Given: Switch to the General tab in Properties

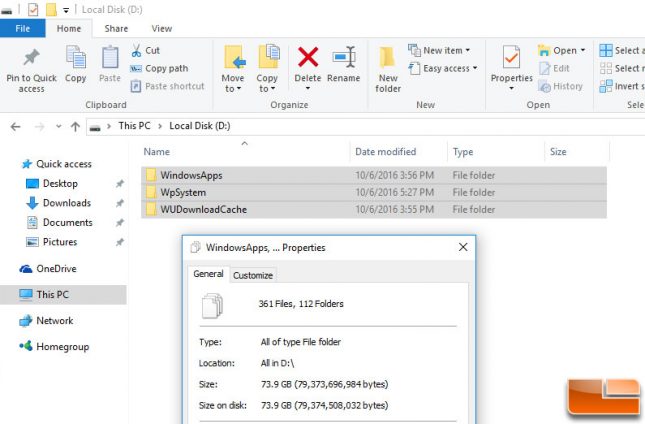Looking at the screenshot, I should click(x=208, y=274).
